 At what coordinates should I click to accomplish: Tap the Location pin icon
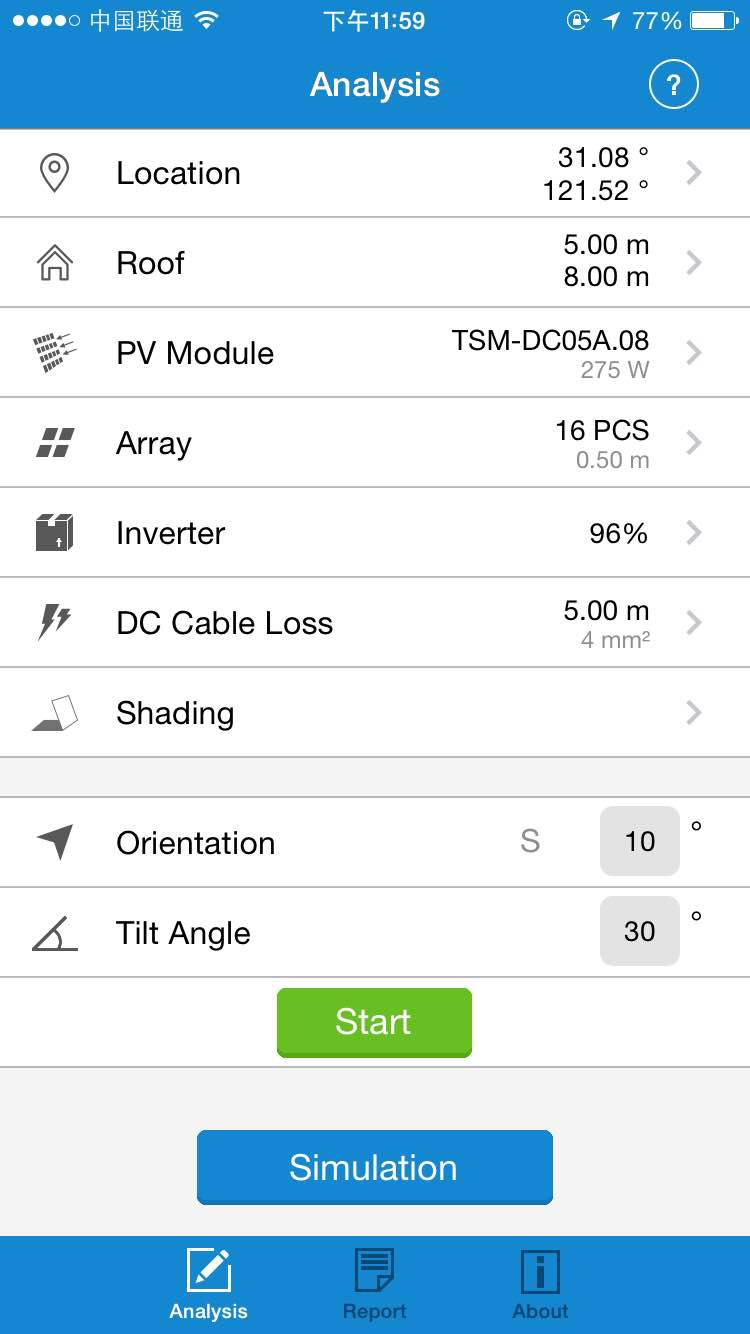click(54, 173)
